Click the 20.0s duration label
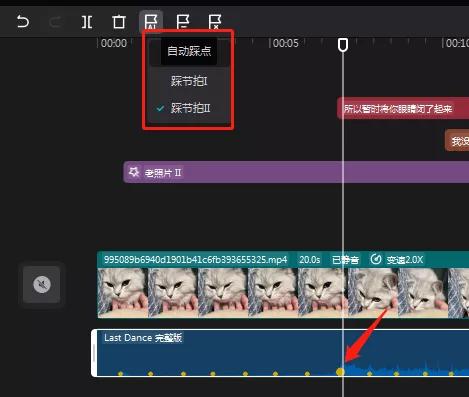This screenshot has width=469, height=397. (x=310, y=259)
